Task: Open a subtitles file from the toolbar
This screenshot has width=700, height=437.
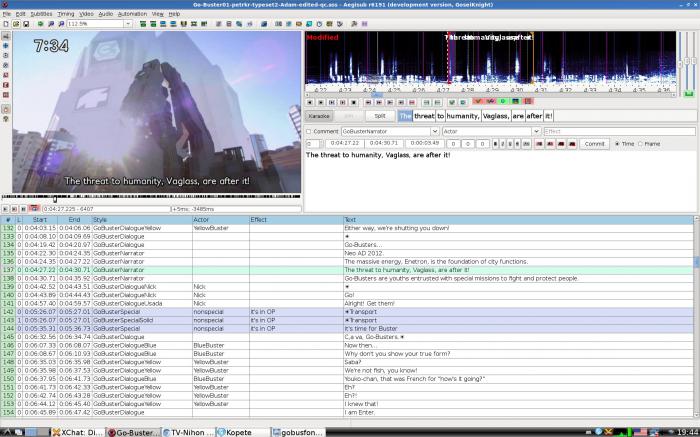Action: (16, 24)
